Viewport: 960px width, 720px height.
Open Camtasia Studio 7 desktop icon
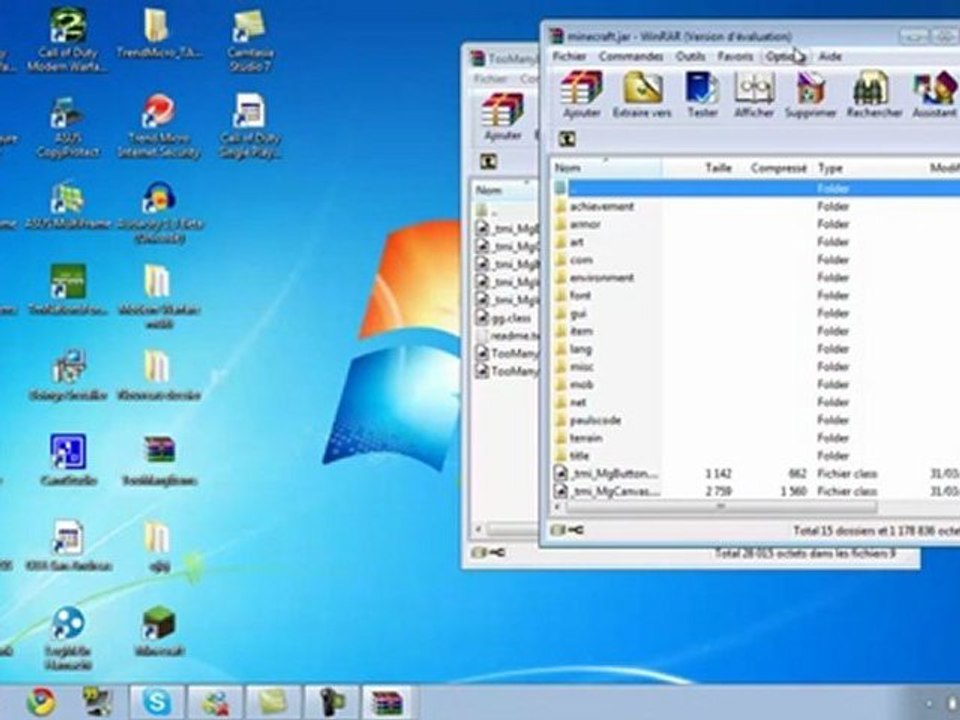tap(250, 40)
